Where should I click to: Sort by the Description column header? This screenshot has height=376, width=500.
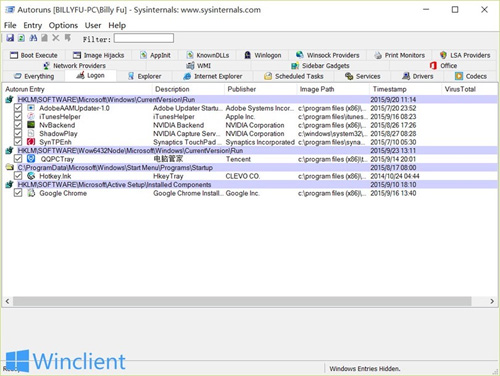[188, 89]
